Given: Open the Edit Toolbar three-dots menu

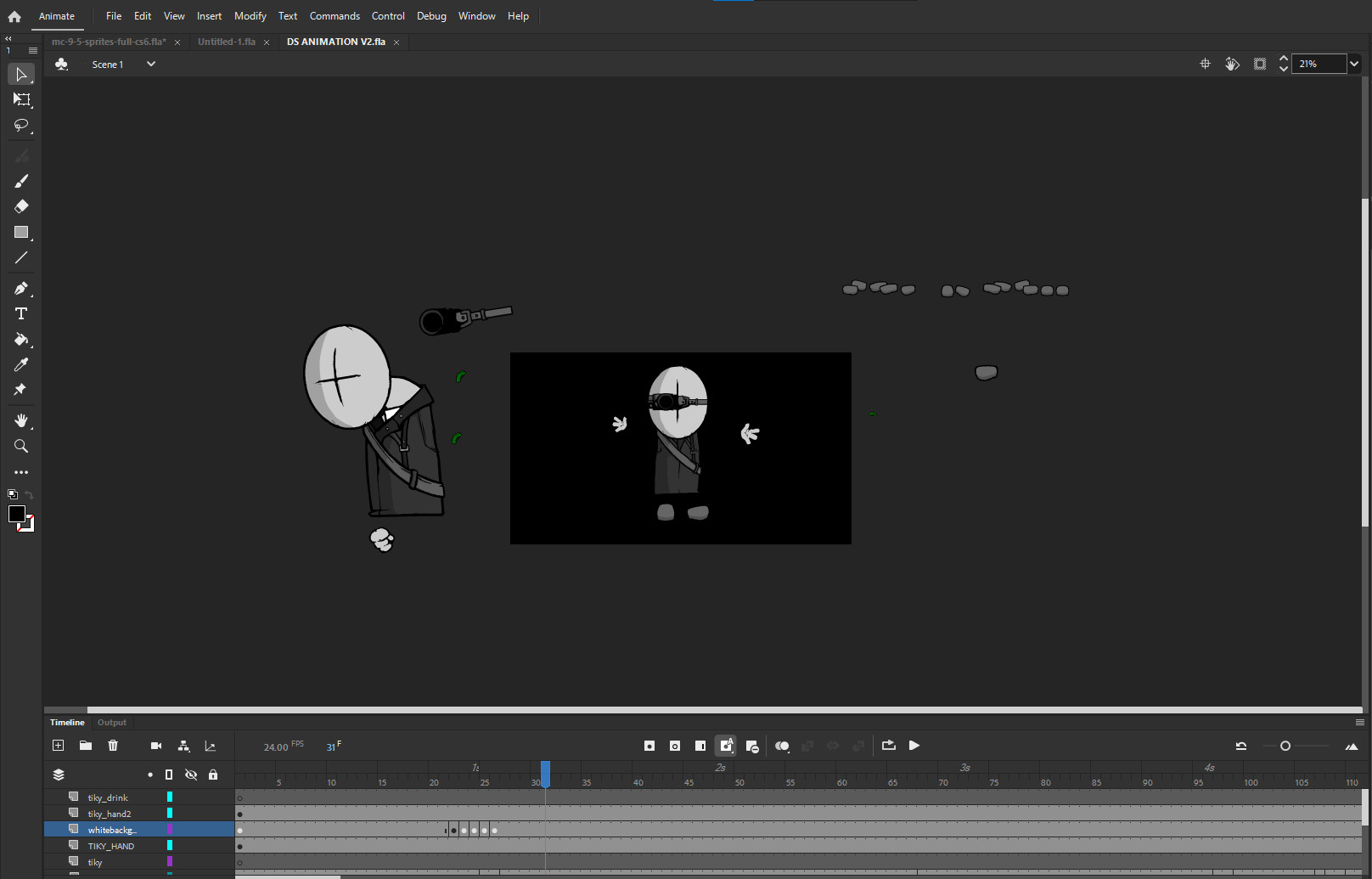Looking at the screenshot, I should pos(21,472).
